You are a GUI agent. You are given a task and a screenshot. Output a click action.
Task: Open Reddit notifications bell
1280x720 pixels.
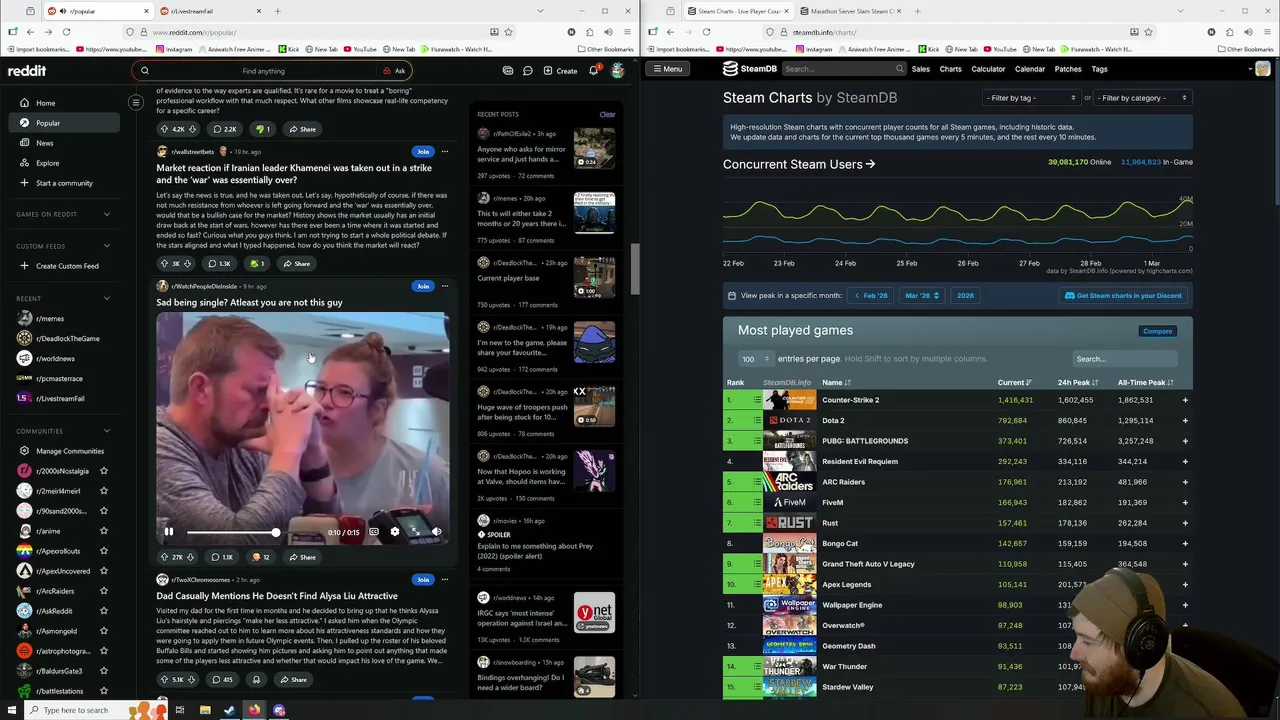[x=594, y=71]
